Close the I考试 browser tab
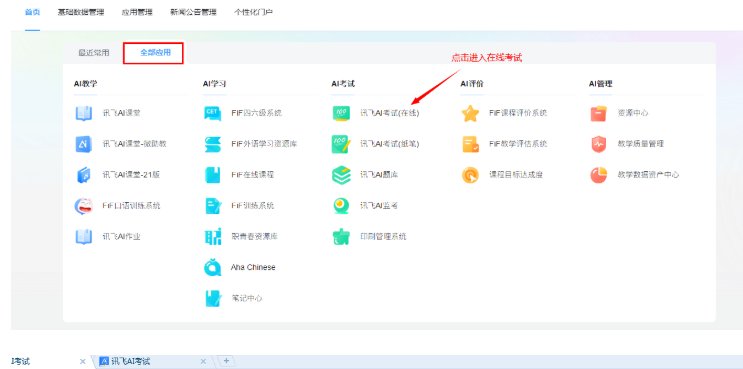743x369 pixels. 82,361
